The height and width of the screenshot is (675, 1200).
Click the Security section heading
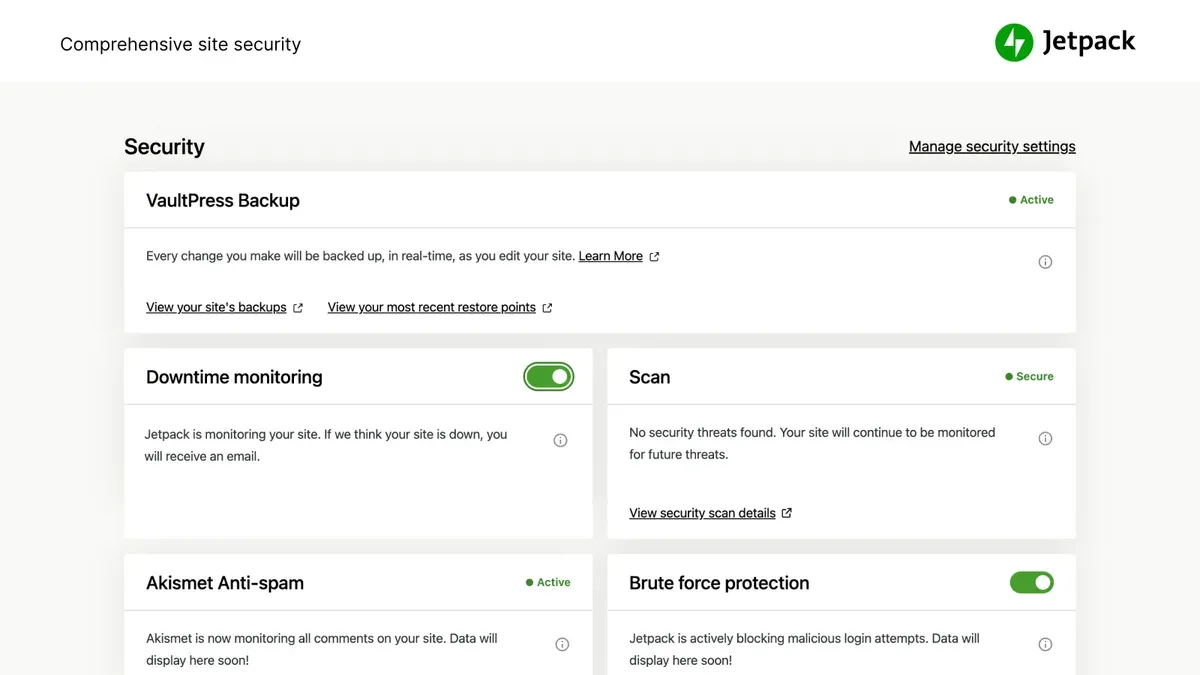[x=164, y=146]
